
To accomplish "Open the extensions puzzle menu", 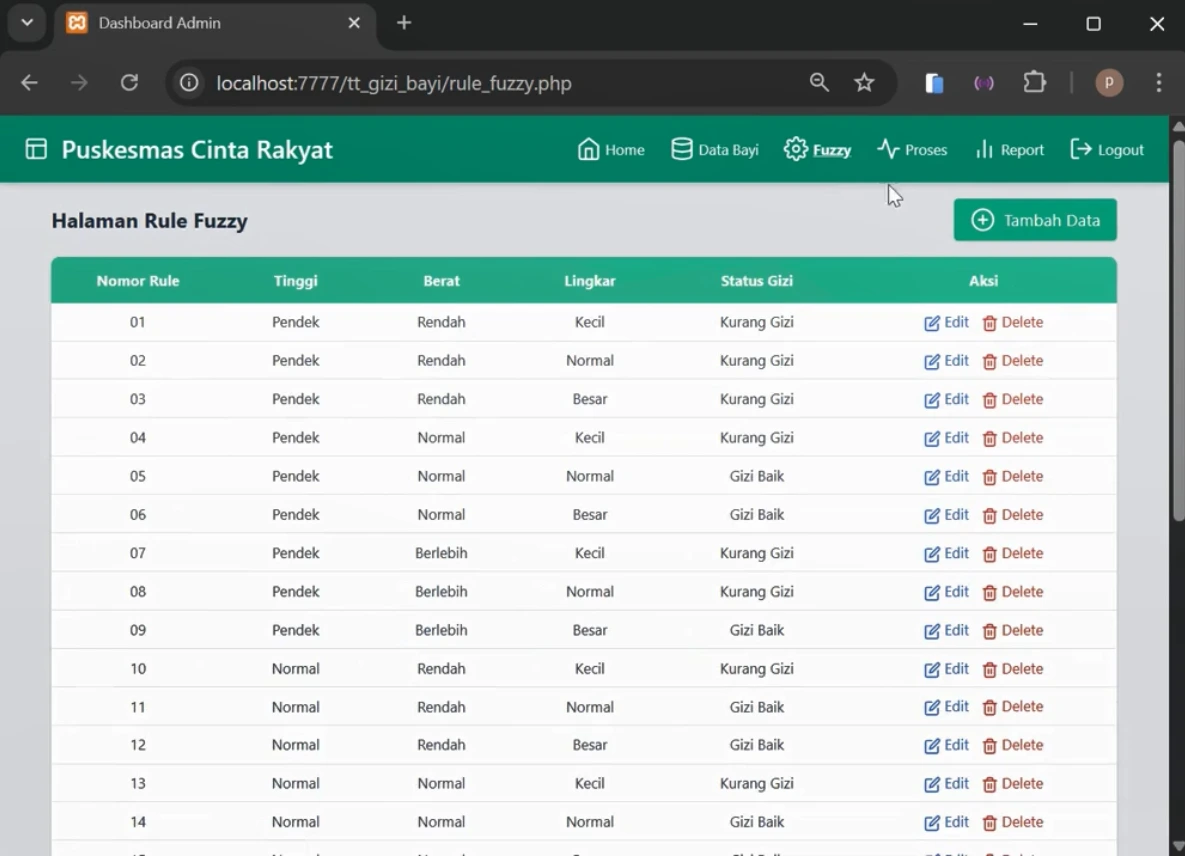I will (1034, 83).
